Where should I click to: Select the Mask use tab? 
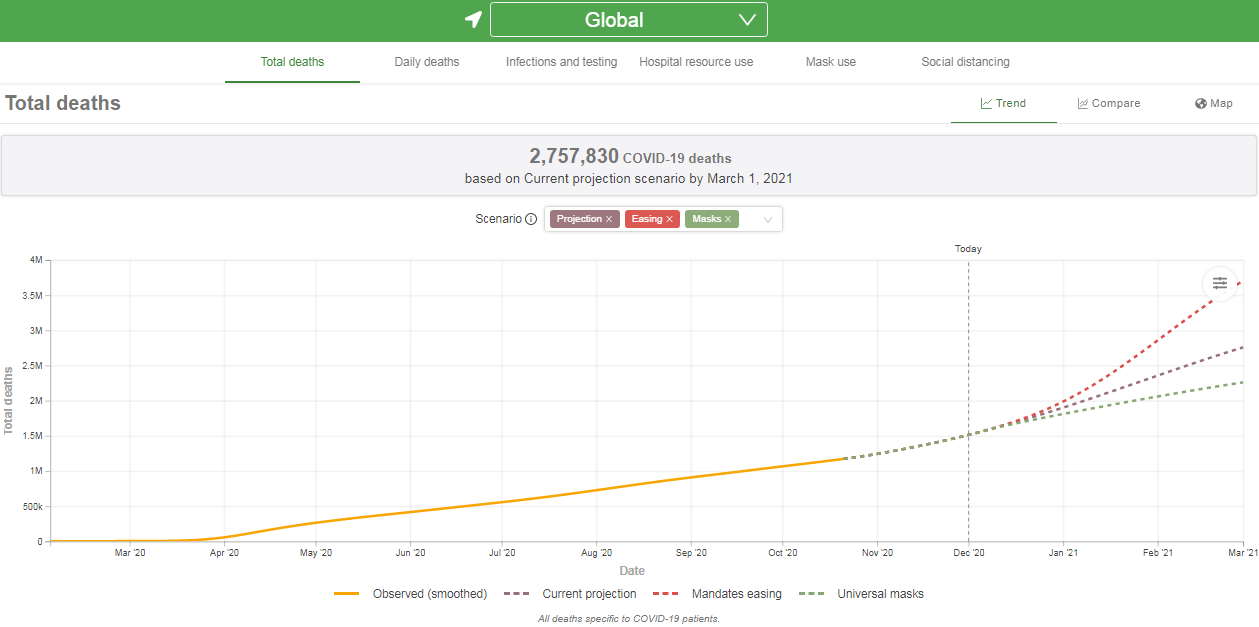(830, 62)
